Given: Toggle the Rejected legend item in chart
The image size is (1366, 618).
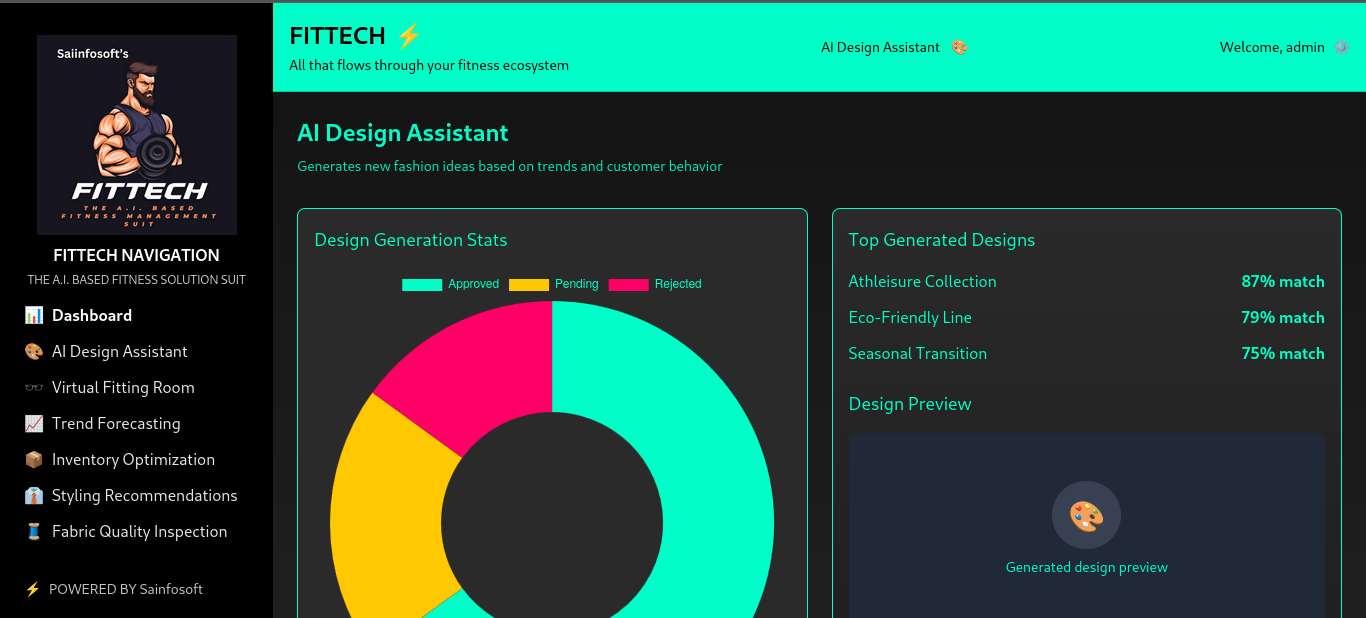Looking at the screenshot, I should pos(655,284).
